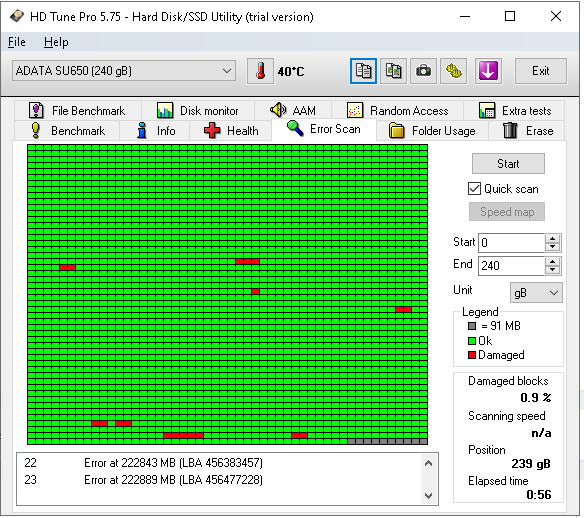584x518 pixels.
Task: Increase the Start value with the up arrow
Action: [552, 239]
